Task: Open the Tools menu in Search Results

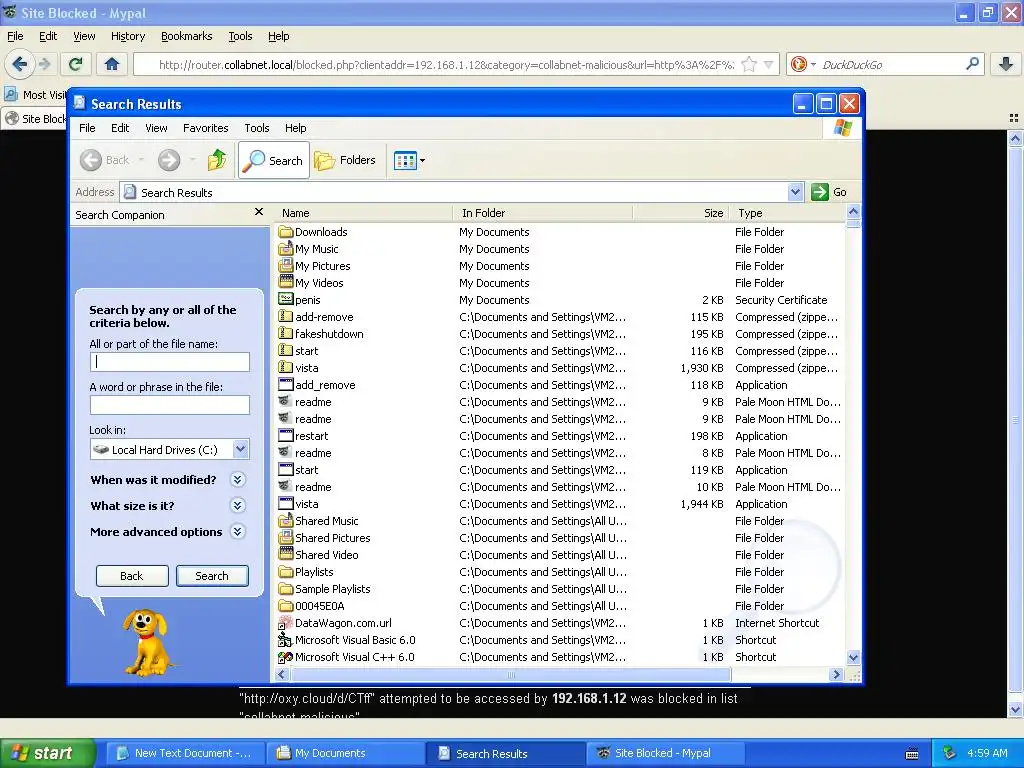Action: [257, 128]
